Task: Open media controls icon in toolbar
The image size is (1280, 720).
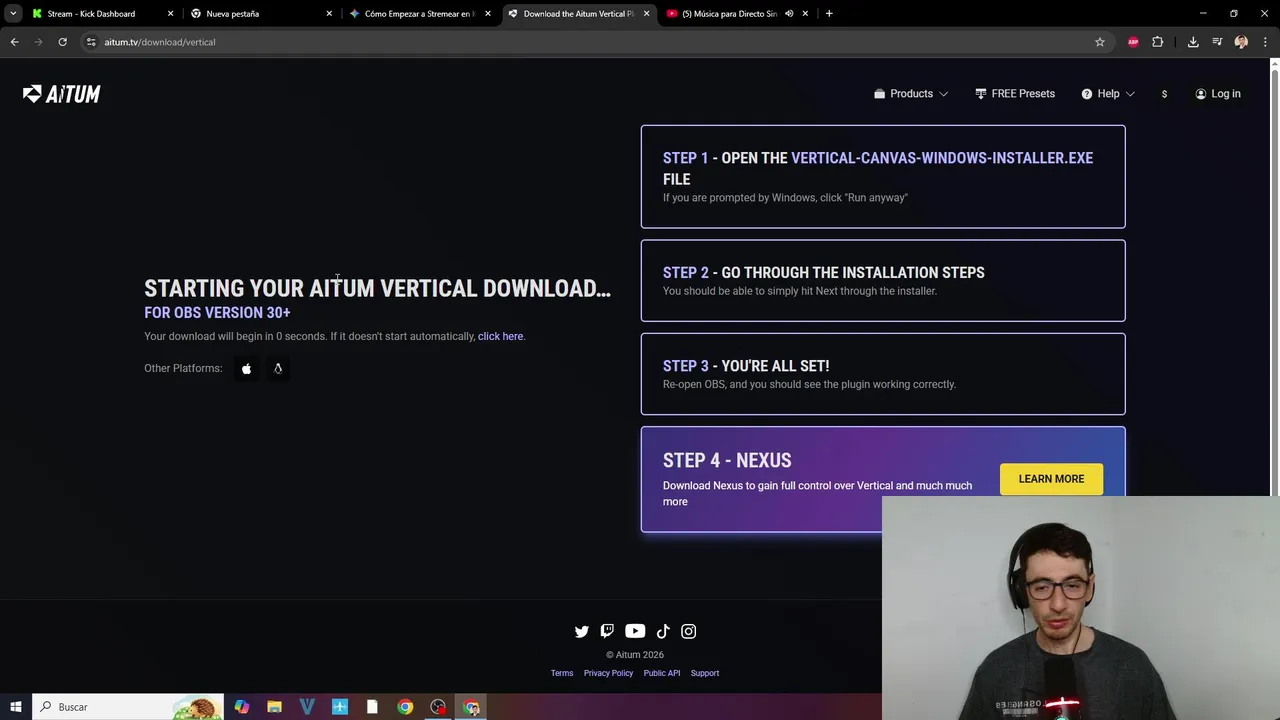Action: tap(1217, 42)
